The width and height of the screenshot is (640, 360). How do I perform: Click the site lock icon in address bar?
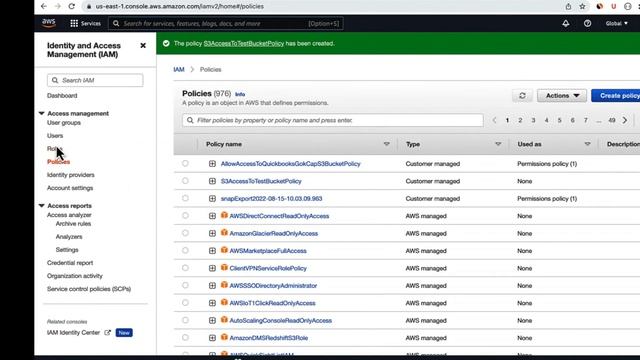pyautogui.click(x=89, y=6)
